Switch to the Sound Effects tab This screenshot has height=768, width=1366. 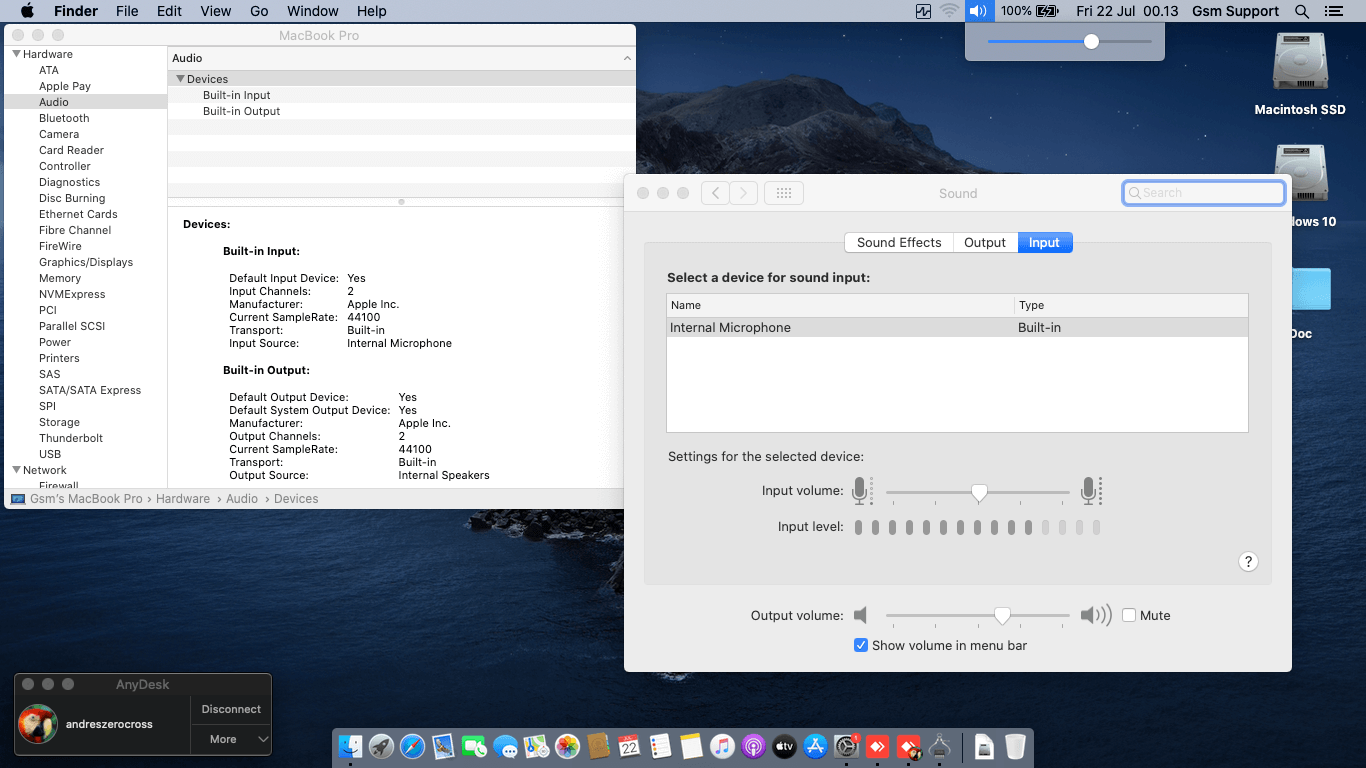[x=898, y=243]
